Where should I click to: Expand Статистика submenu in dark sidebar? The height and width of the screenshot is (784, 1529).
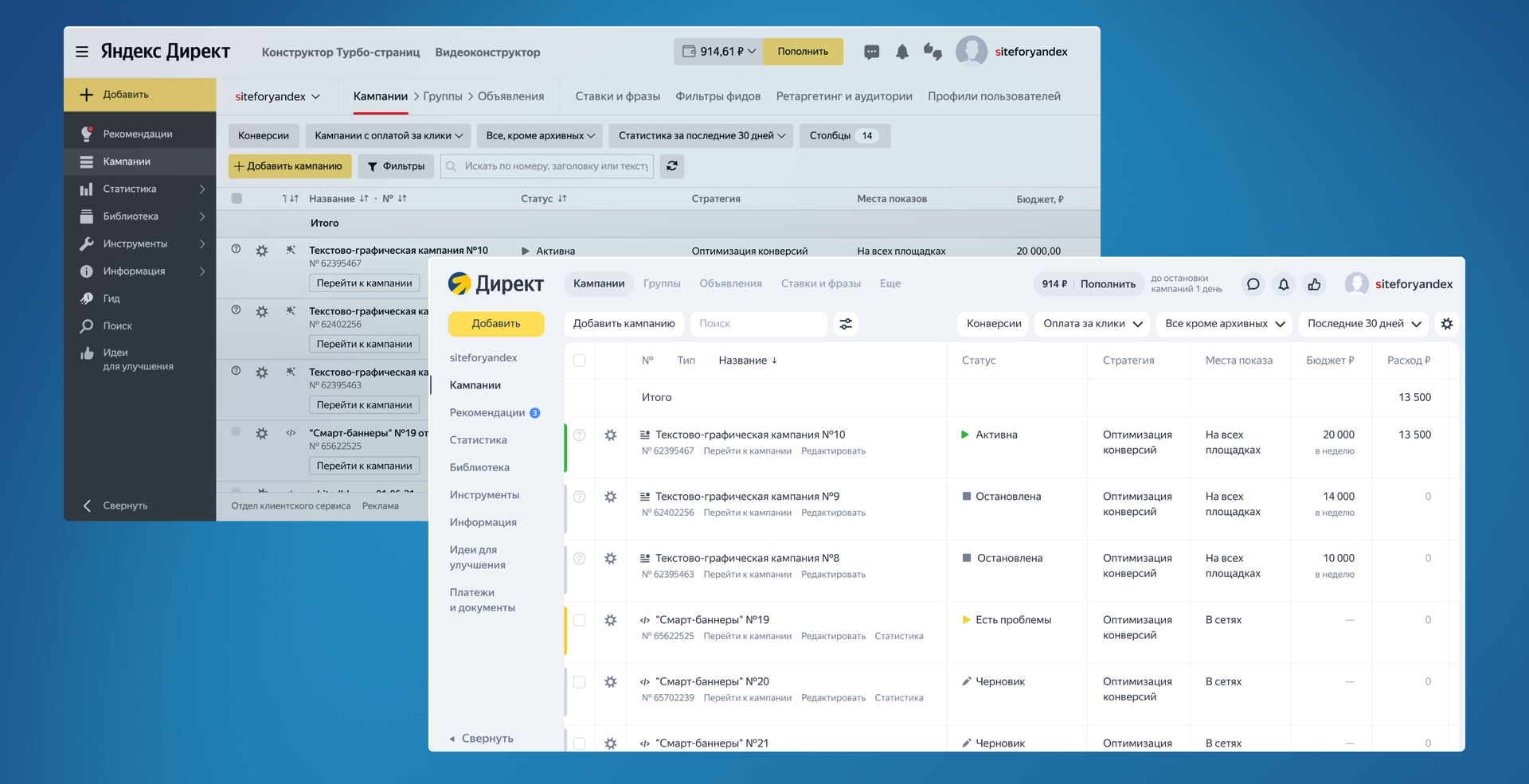tap(202, 189)
